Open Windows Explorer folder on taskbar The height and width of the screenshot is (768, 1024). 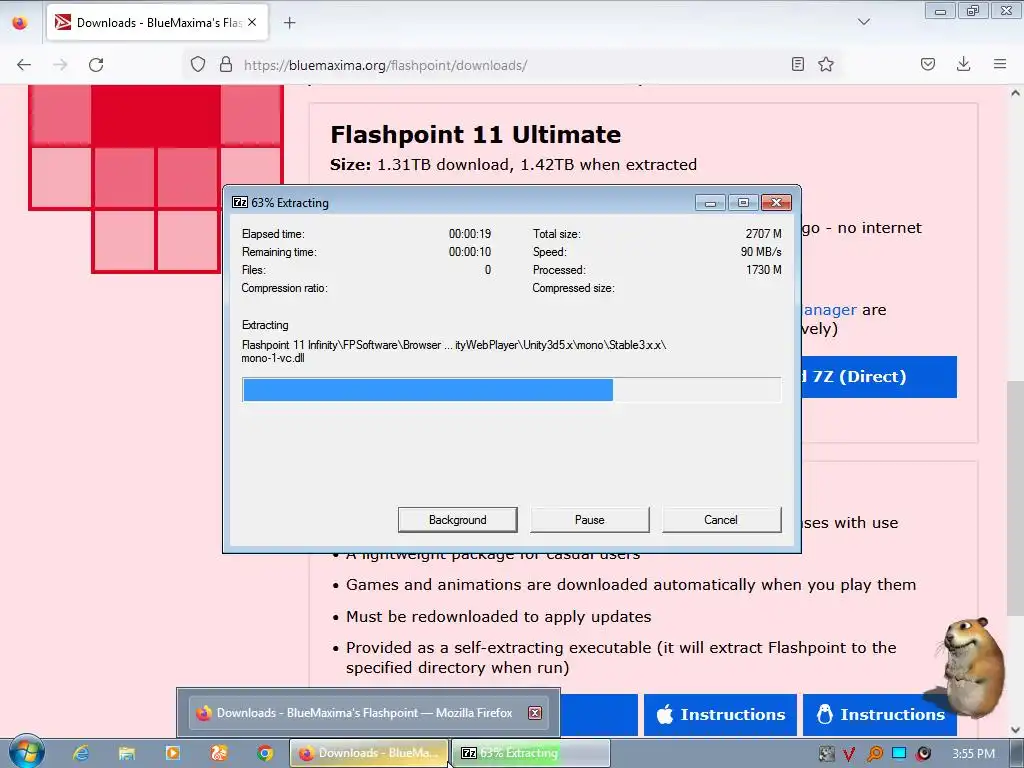coord(127,753)
